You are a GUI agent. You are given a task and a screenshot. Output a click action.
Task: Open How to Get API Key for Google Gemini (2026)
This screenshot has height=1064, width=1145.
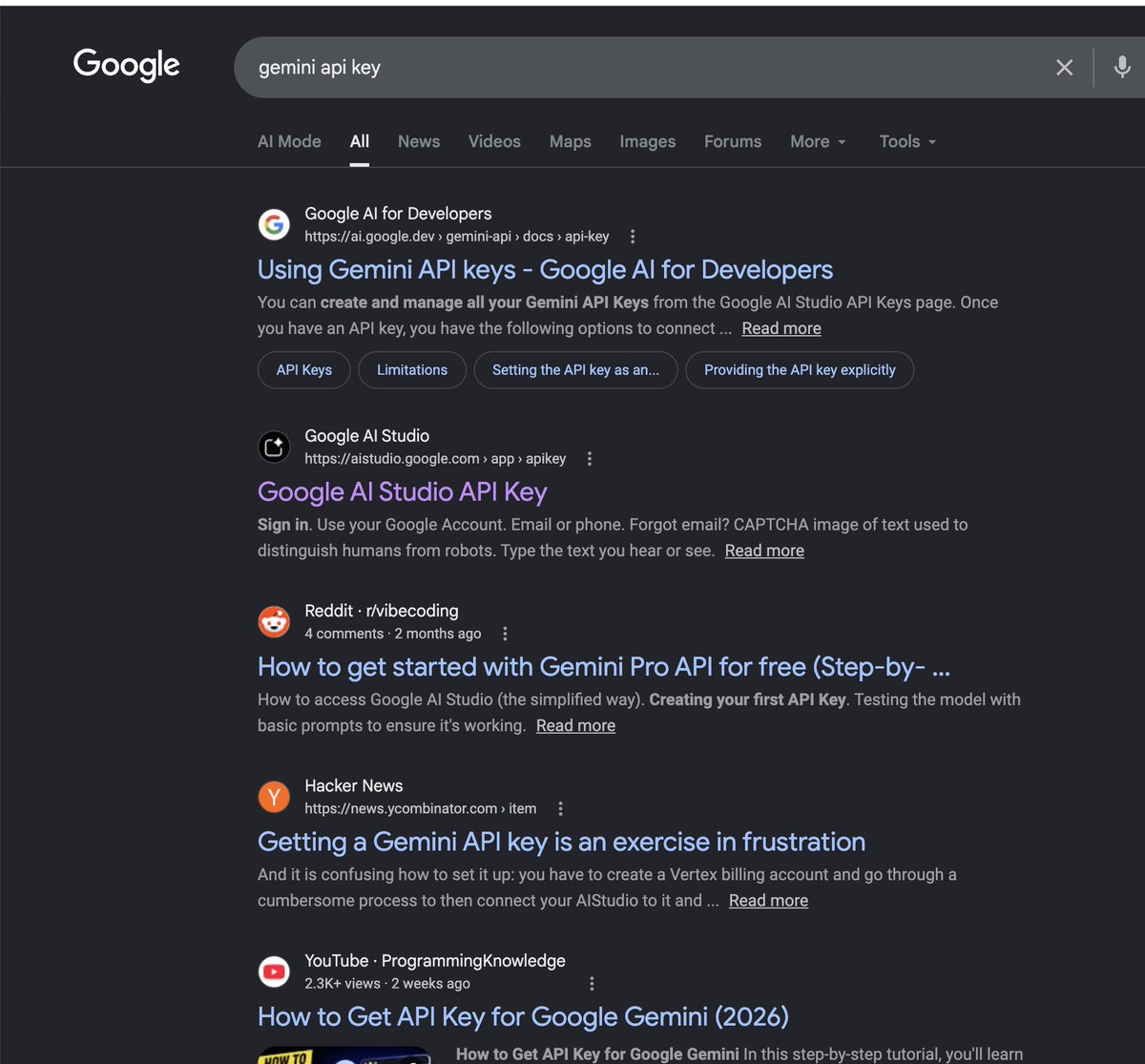[523, 1016]
